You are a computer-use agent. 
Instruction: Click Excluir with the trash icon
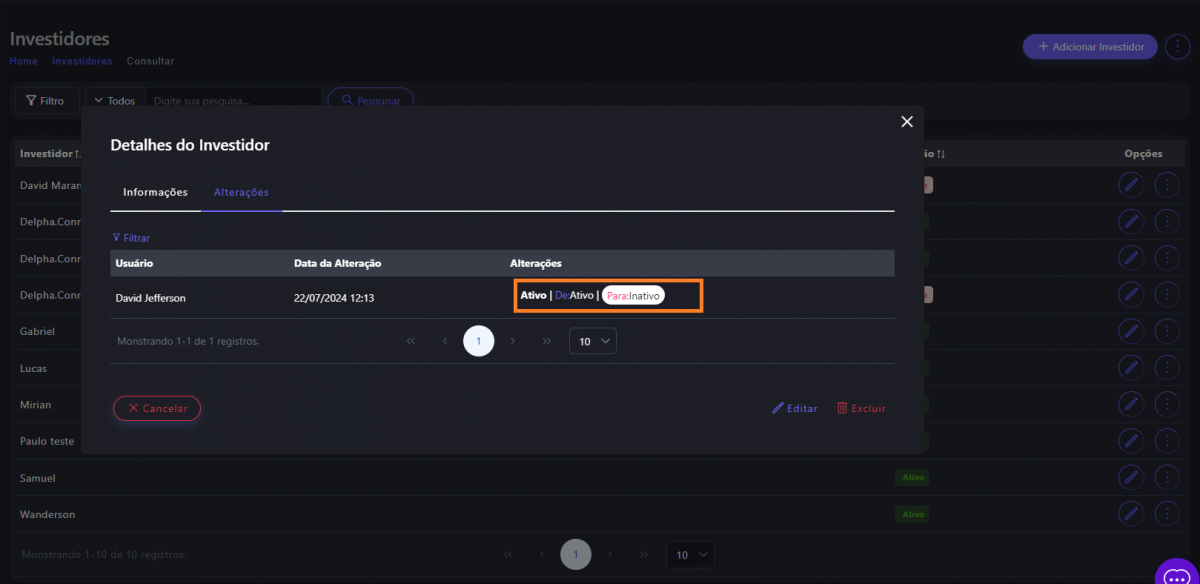pos(861,408)
